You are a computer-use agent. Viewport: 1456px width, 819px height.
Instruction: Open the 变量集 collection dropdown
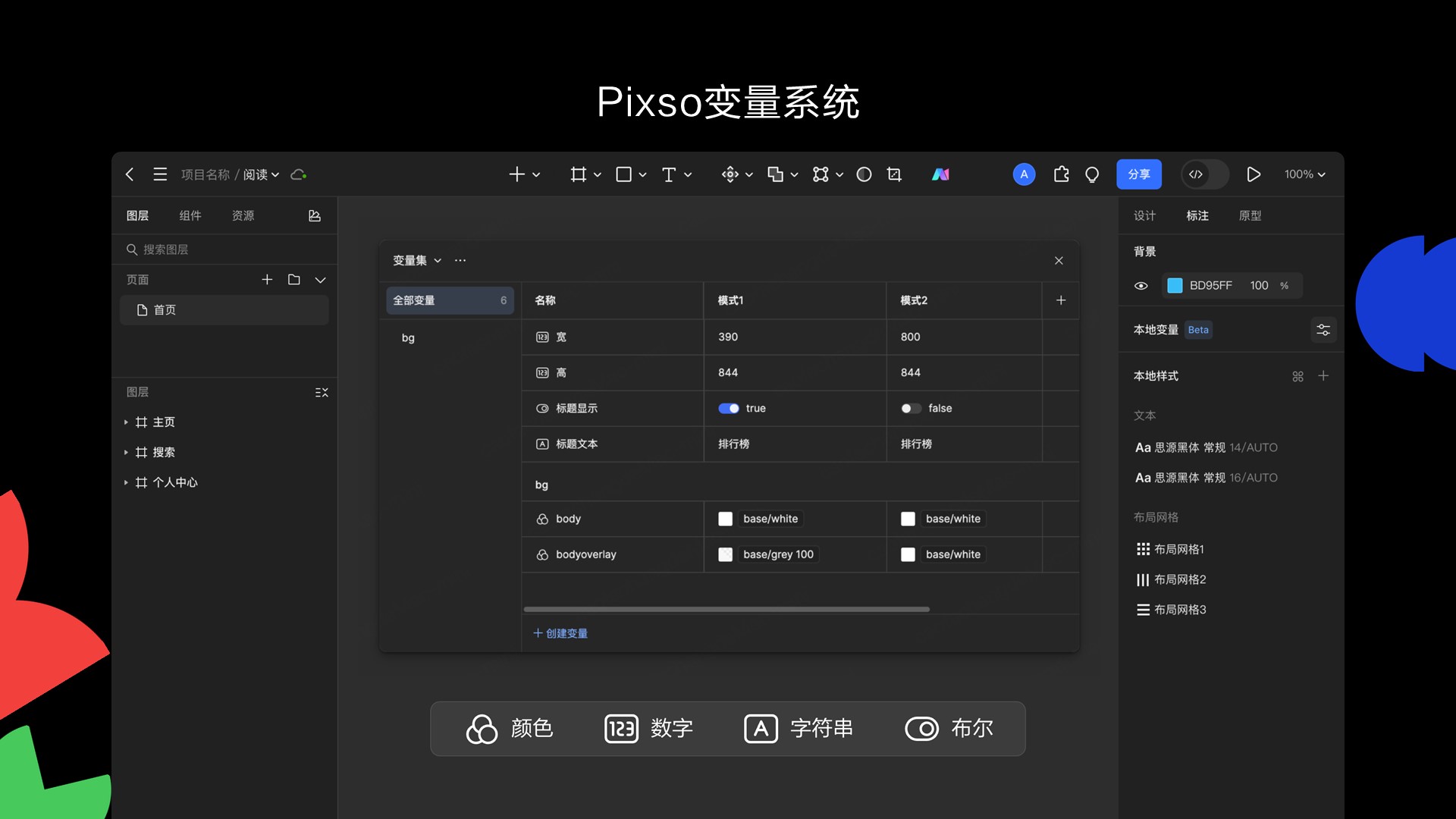417,261
